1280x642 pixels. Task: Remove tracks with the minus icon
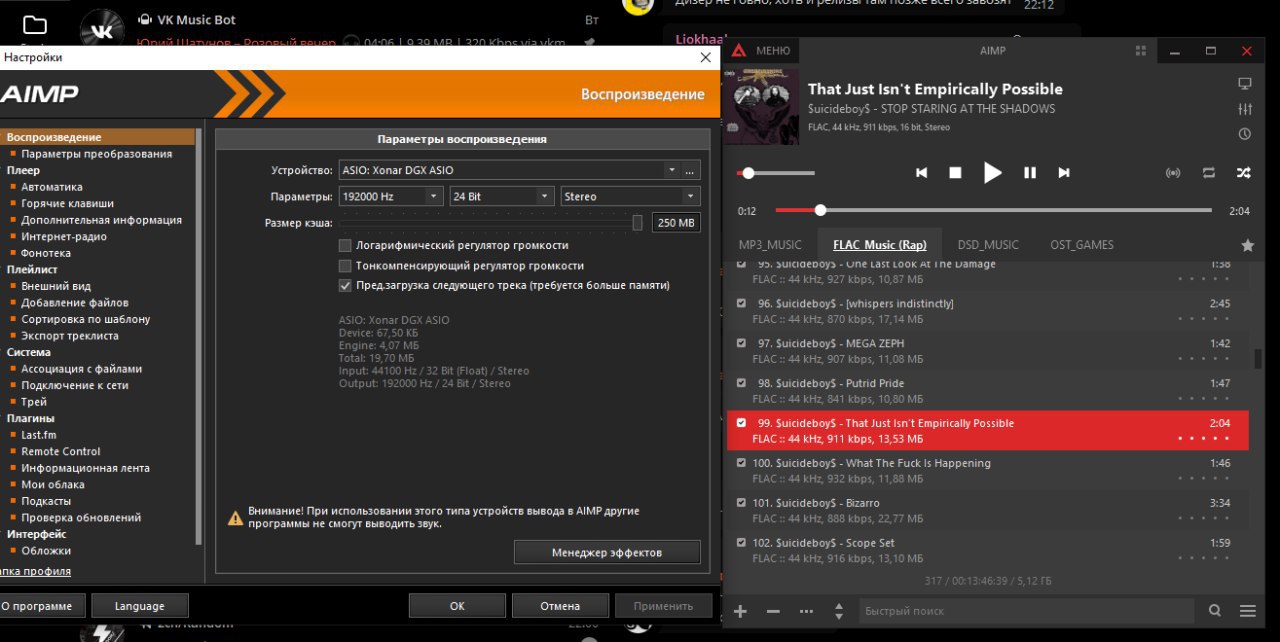[x=773, y=611]
